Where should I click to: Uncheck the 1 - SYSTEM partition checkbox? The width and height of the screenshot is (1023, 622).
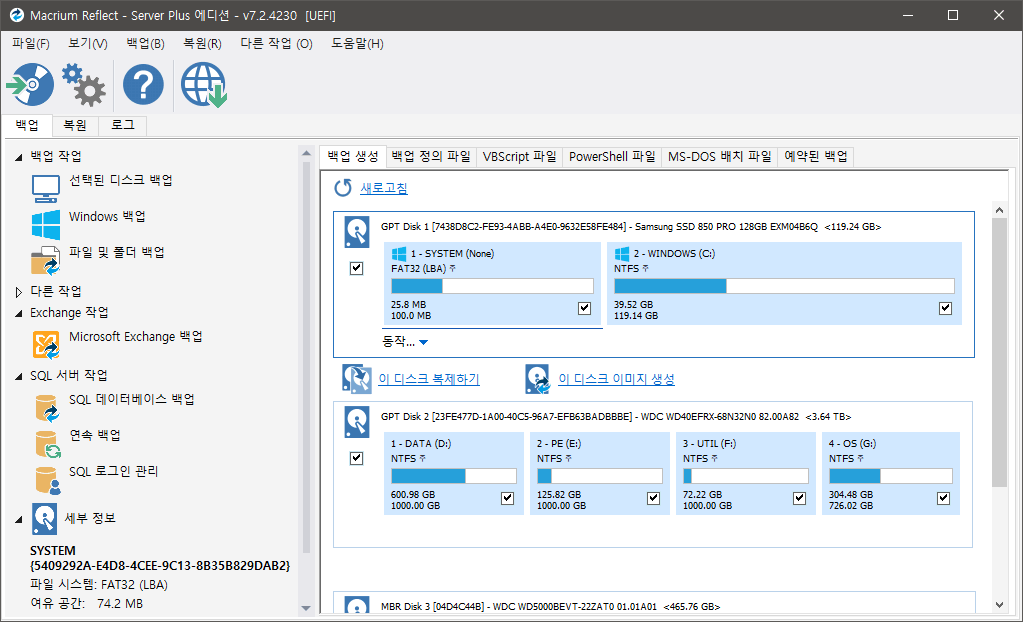[x=585, y=308]
